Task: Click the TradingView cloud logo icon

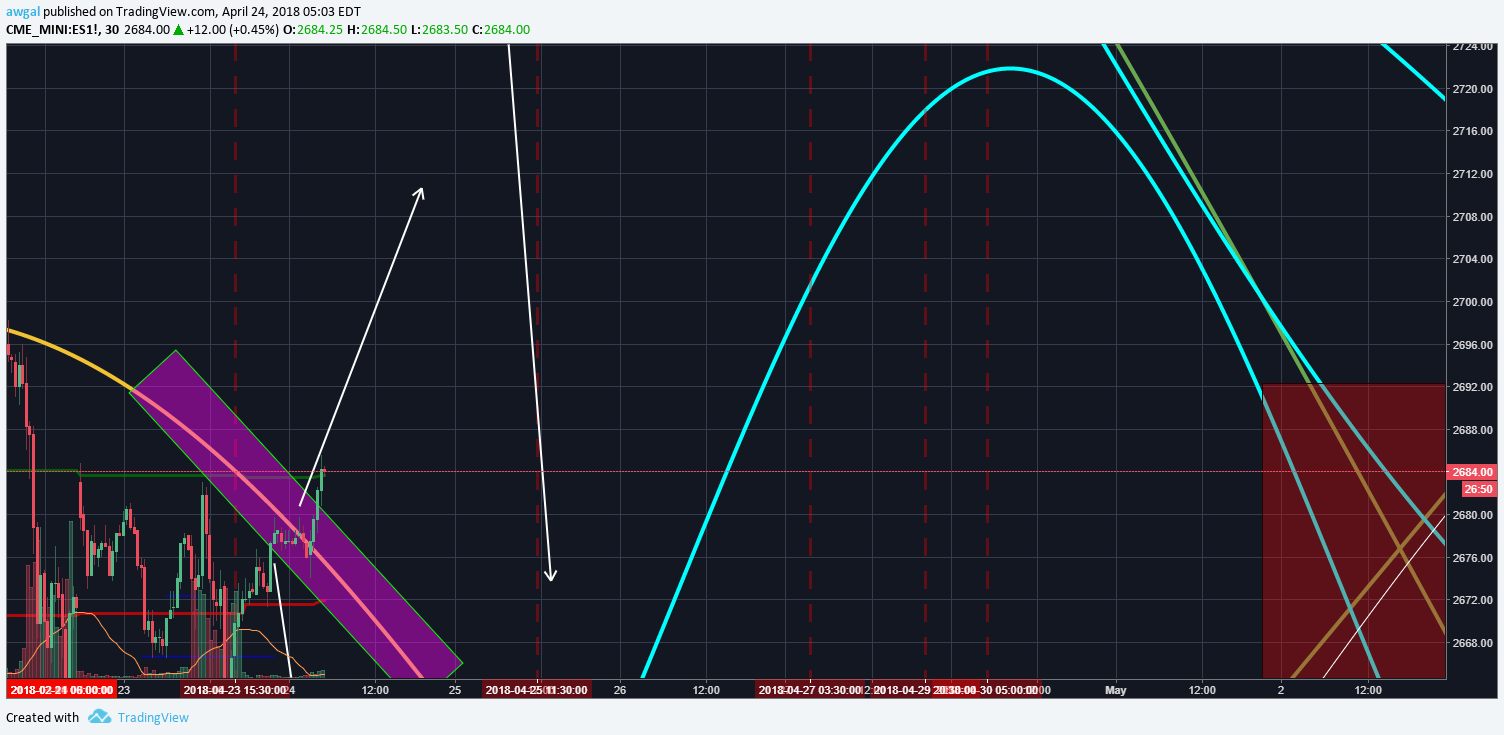Action: [99, 716]
